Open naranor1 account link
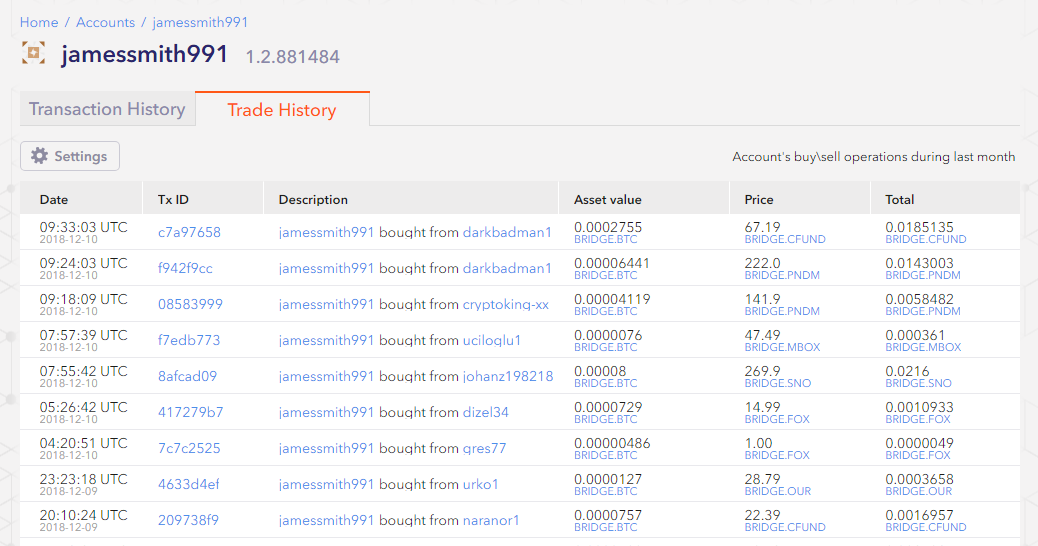Viewport: 1038px width, 546px height. point(491,520)
